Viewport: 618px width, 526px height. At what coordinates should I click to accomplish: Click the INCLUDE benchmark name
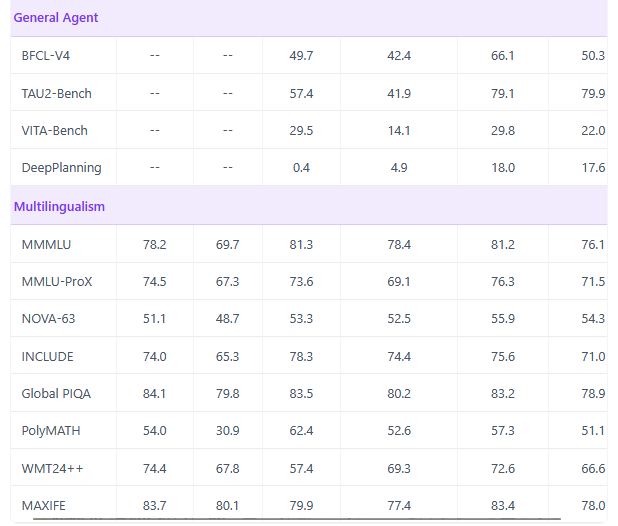point(47,356)
